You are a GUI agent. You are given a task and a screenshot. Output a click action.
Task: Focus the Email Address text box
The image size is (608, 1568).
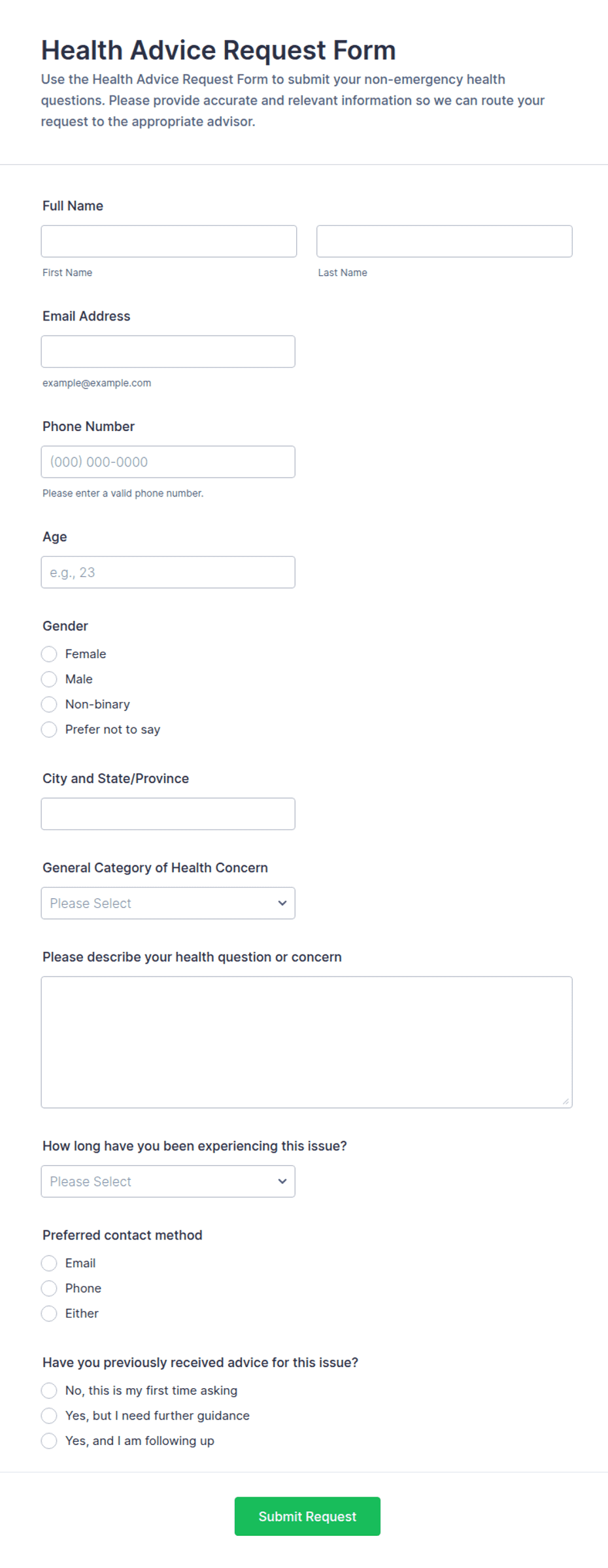(x=168, y=352)
